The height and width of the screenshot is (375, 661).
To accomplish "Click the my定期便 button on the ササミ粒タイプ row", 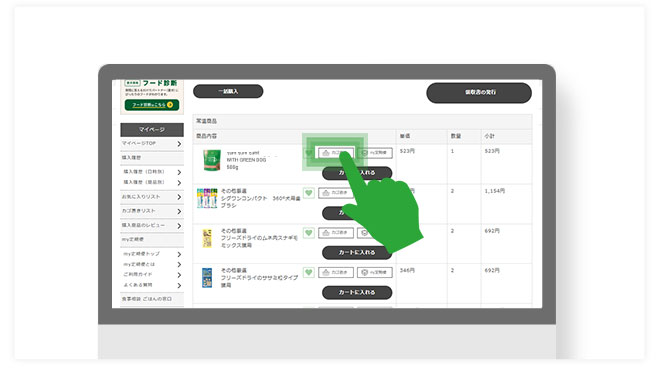I will click(x=375, y=272).
